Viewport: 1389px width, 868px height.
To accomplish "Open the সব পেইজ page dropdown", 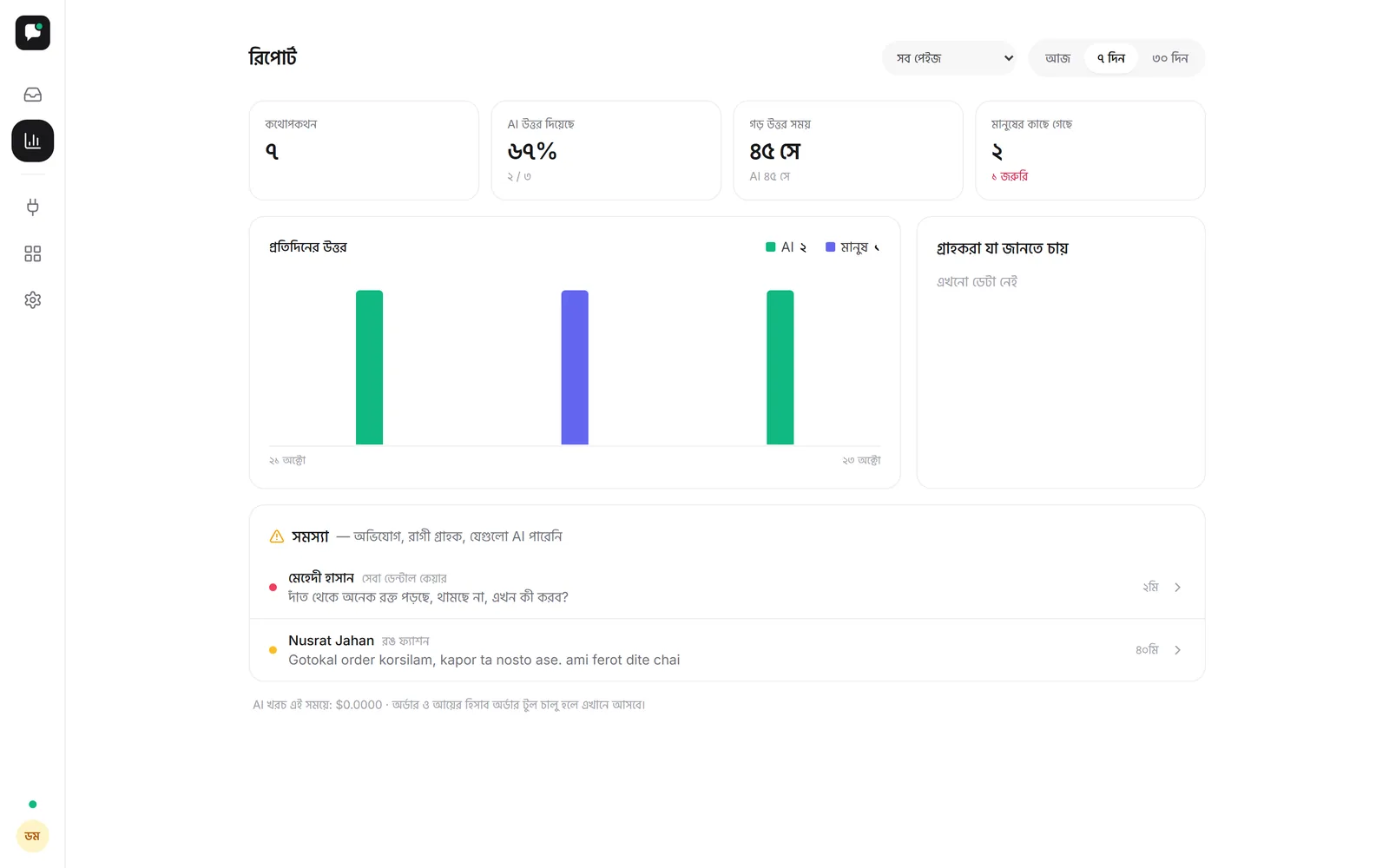I will [x=949, y=58].
